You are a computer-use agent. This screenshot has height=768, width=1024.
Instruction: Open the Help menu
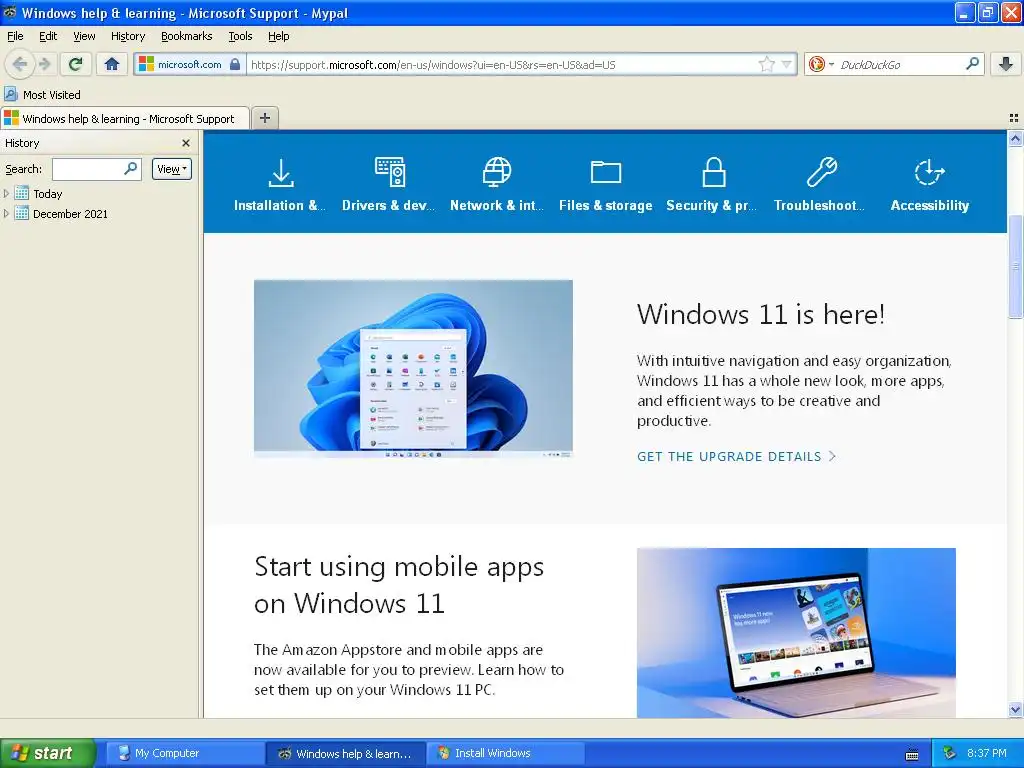278,36
